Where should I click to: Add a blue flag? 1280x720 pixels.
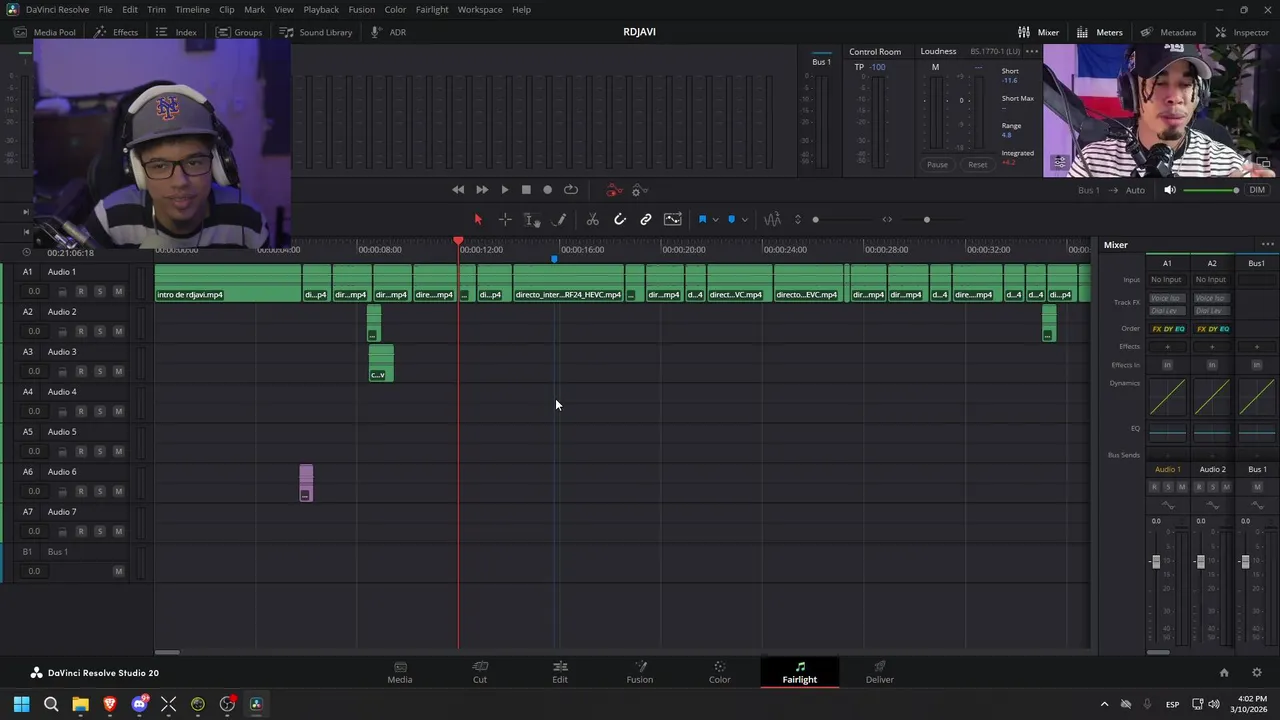(702, 219)
